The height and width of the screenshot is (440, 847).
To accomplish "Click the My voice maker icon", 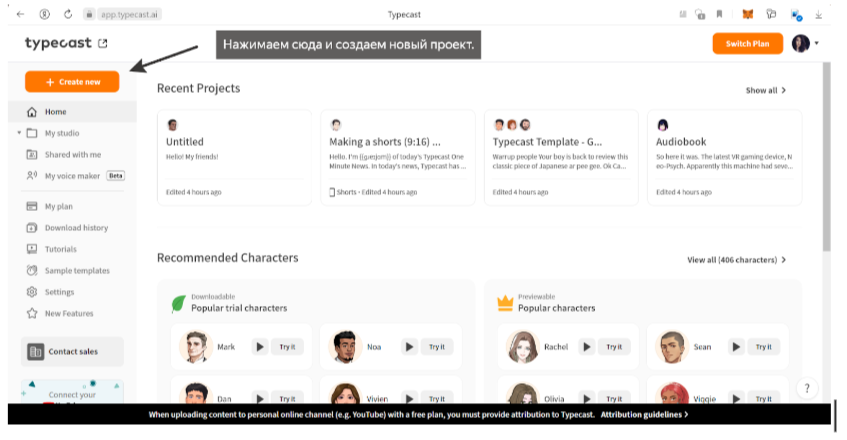I will pyautogui.click(x=32, y=175).
